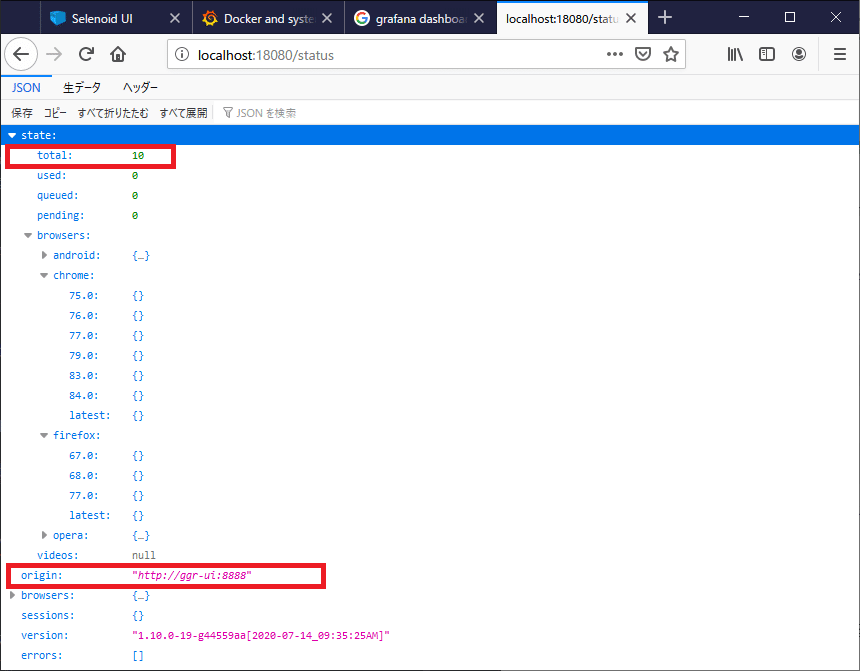The width and height of the screenshot is (860, 671).
Task: Open the 生データ raw data tab
Action: [82, 87]
